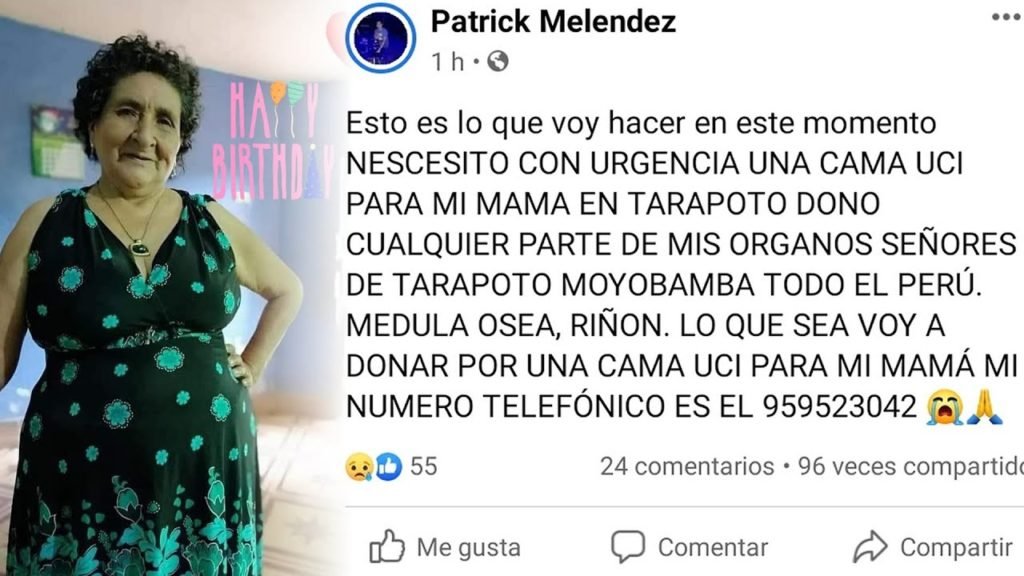The height and width of the screenshot is (576, 1024).
Task: Click the crying emoji in post text
Action: [x=944, y=407]
